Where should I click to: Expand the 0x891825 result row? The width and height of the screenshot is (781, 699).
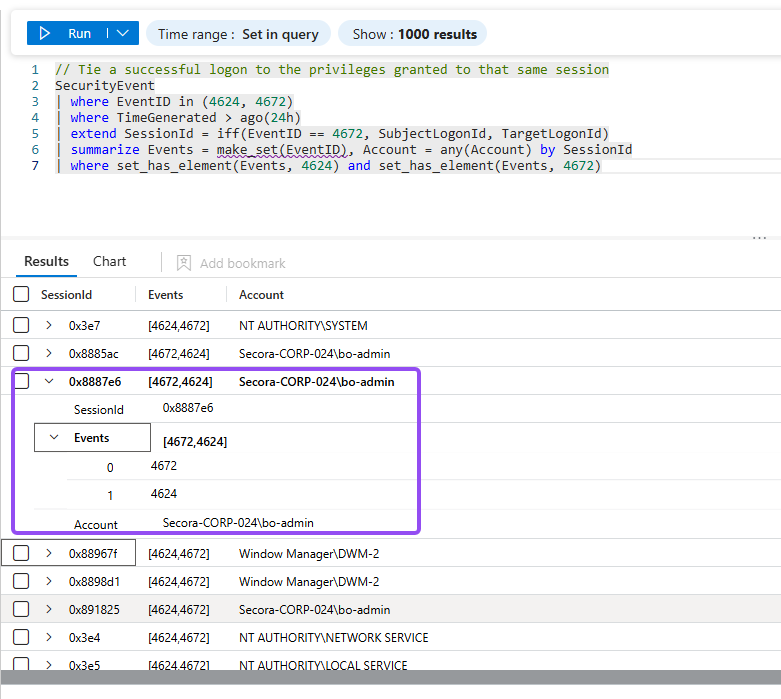click(49, 609)
